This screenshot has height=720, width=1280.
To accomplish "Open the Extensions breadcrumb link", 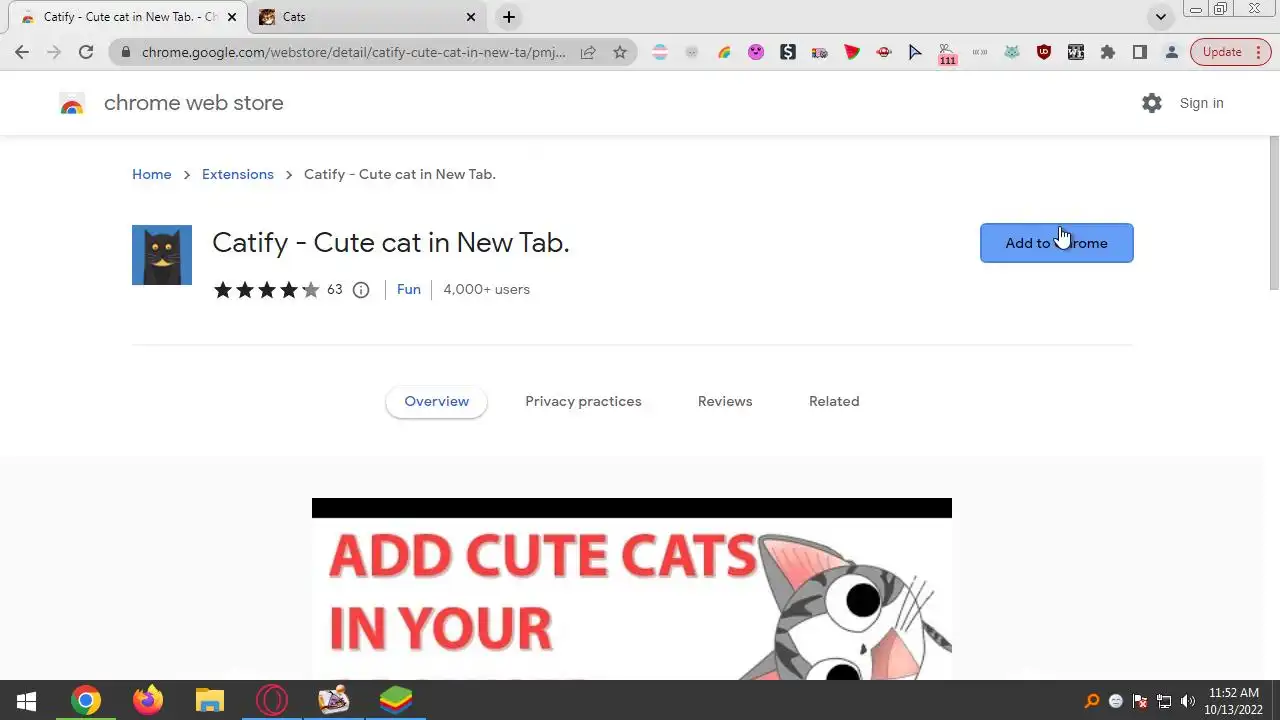I will point(238,174).
